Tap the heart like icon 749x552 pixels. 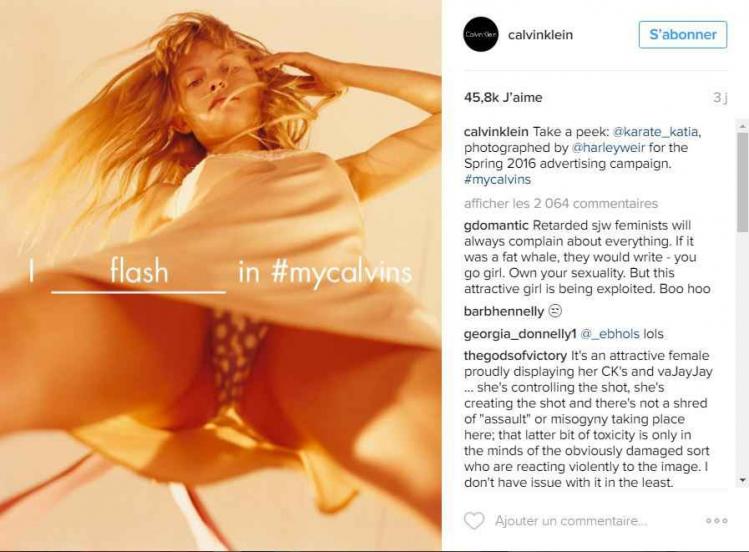tap(474, 520)
